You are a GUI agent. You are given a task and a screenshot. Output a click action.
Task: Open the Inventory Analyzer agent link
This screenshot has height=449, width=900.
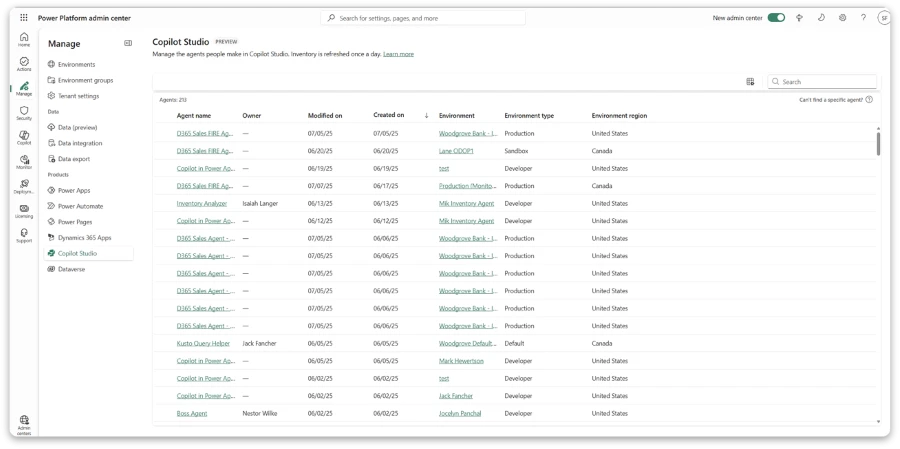[202, 203]
